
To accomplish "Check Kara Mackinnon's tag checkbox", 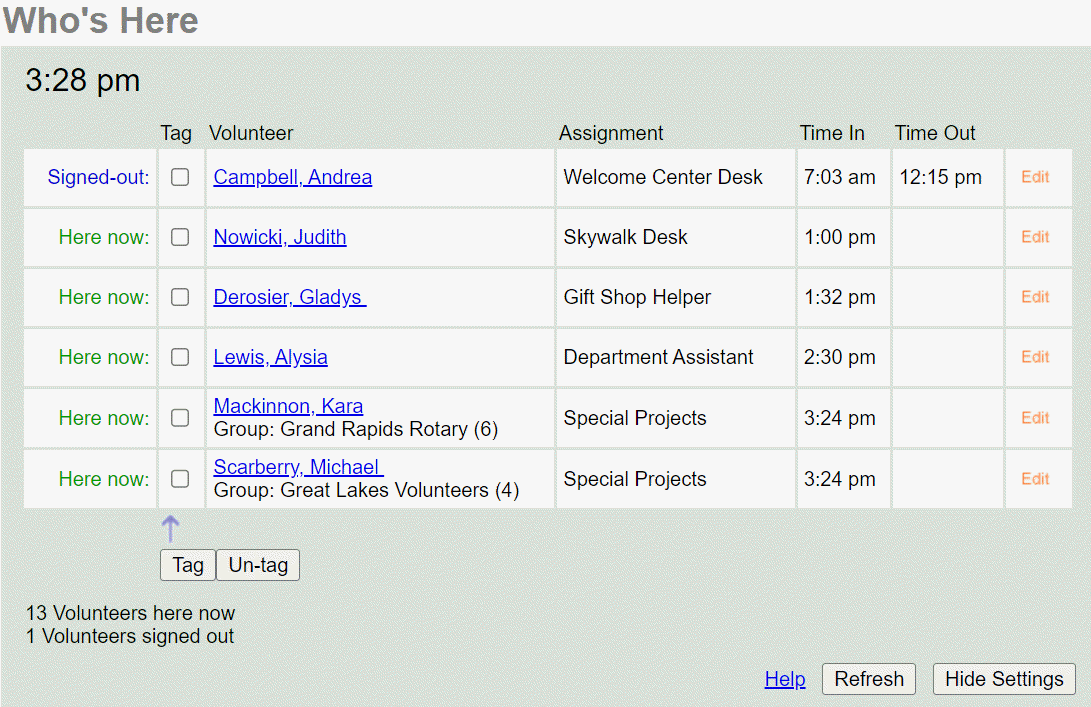I will coord(180,418).
